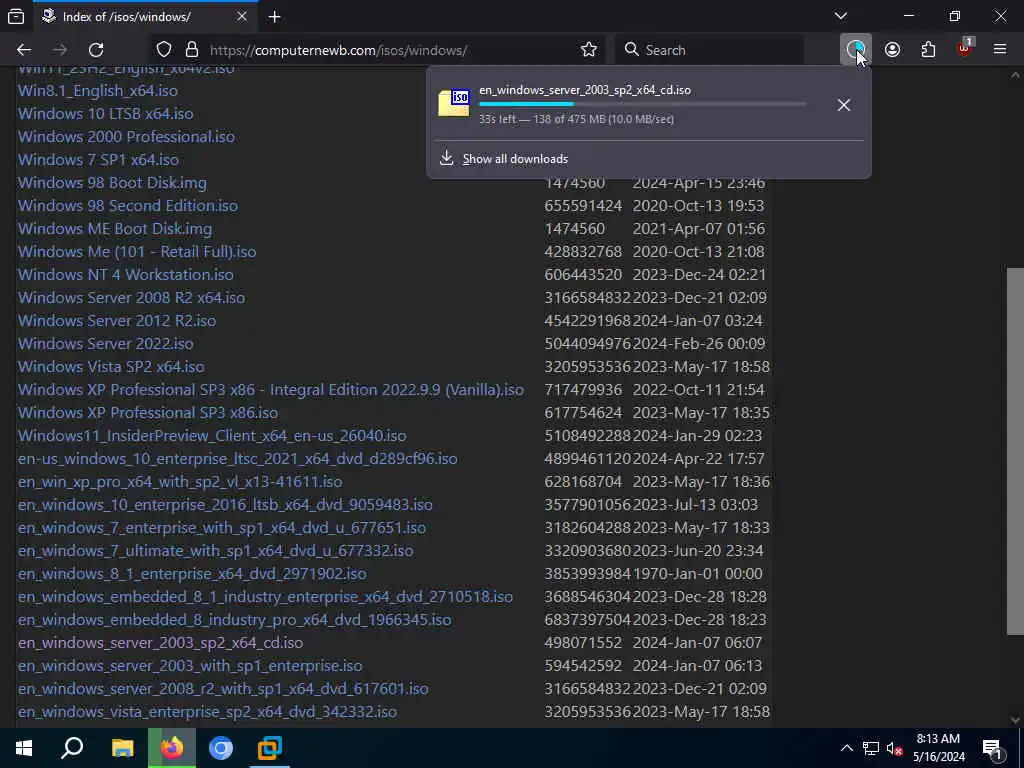The width and height of the screenshot is (1024, 768).
Task: Click Windows 7 SP1 x64.iso
Action: pos(98,159)
